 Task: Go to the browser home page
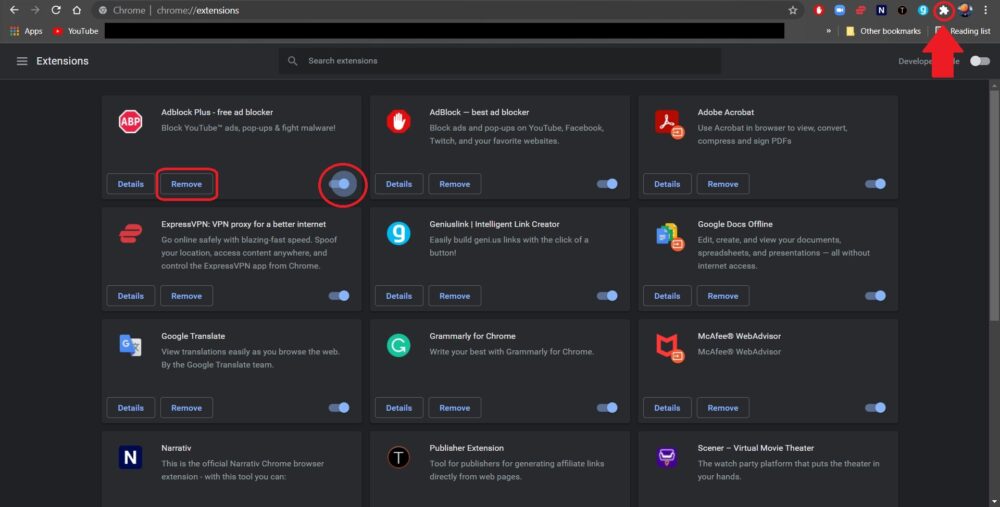79,10
